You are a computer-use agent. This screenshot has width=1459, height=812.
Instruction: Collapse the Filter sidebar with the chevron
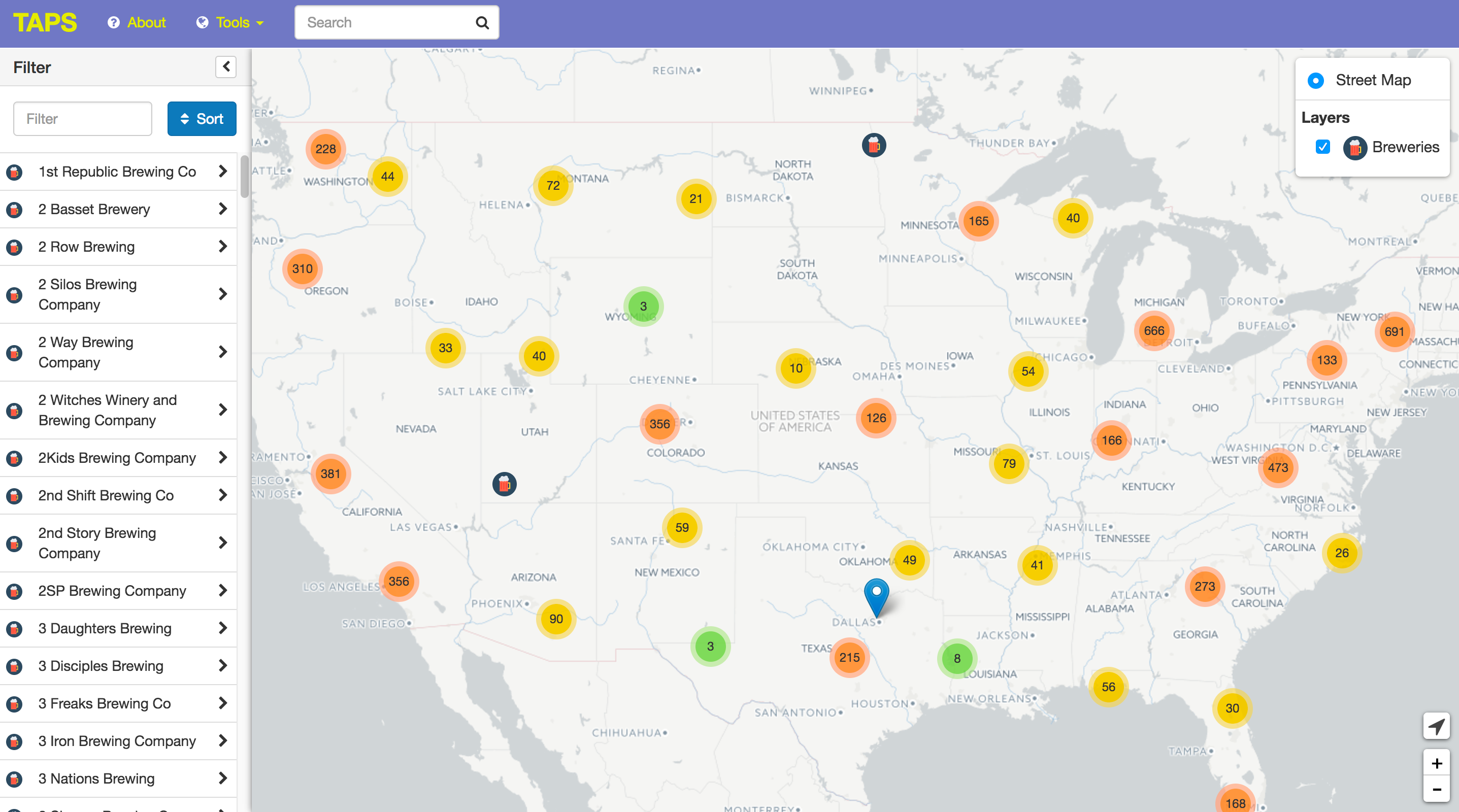pos(226,67)
